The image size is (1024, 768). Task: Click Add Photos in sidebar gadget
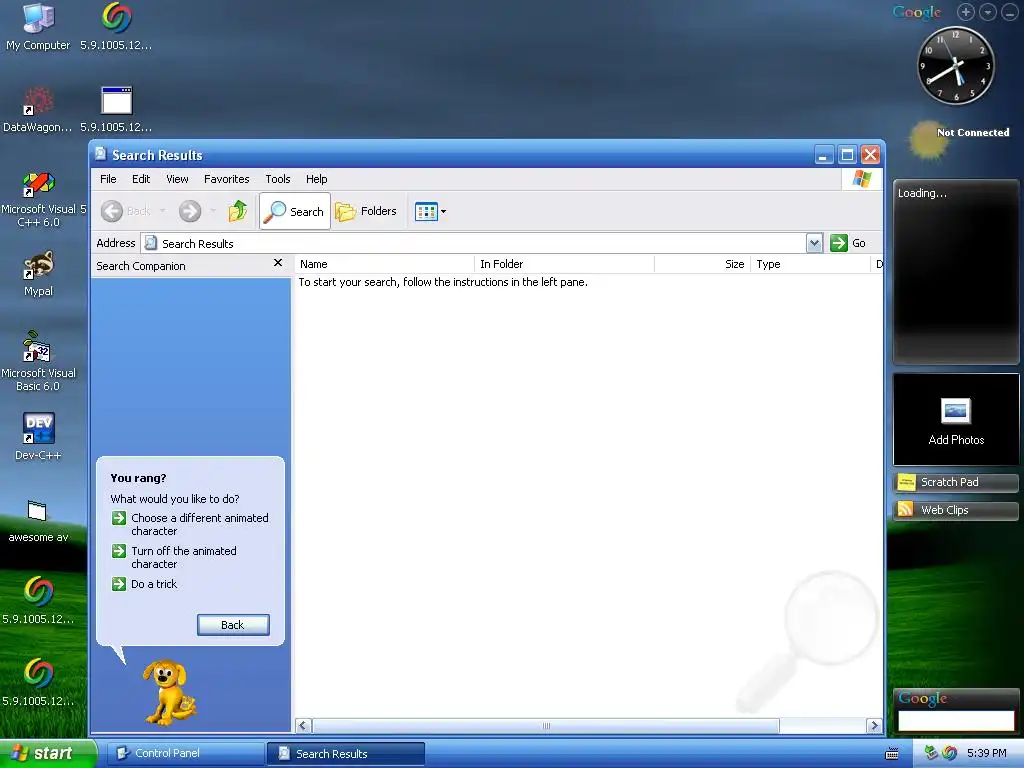click(956, 420)
